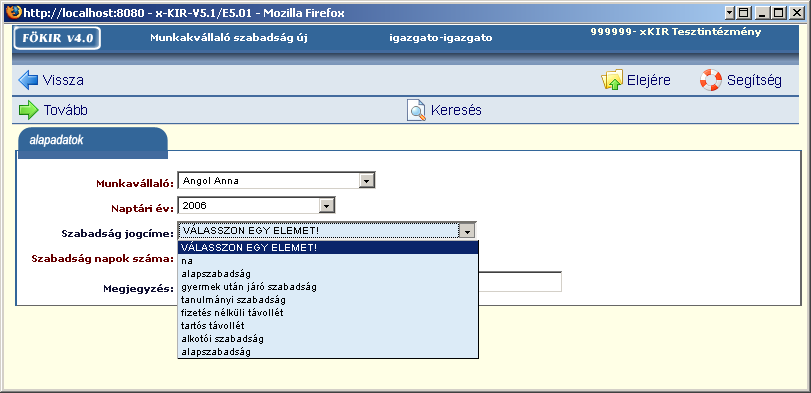Image resolution: width=811 pixels, height=393 pixels.
Task: Open the Naptári év dropdown showing 2006
Action: [257, 205]
